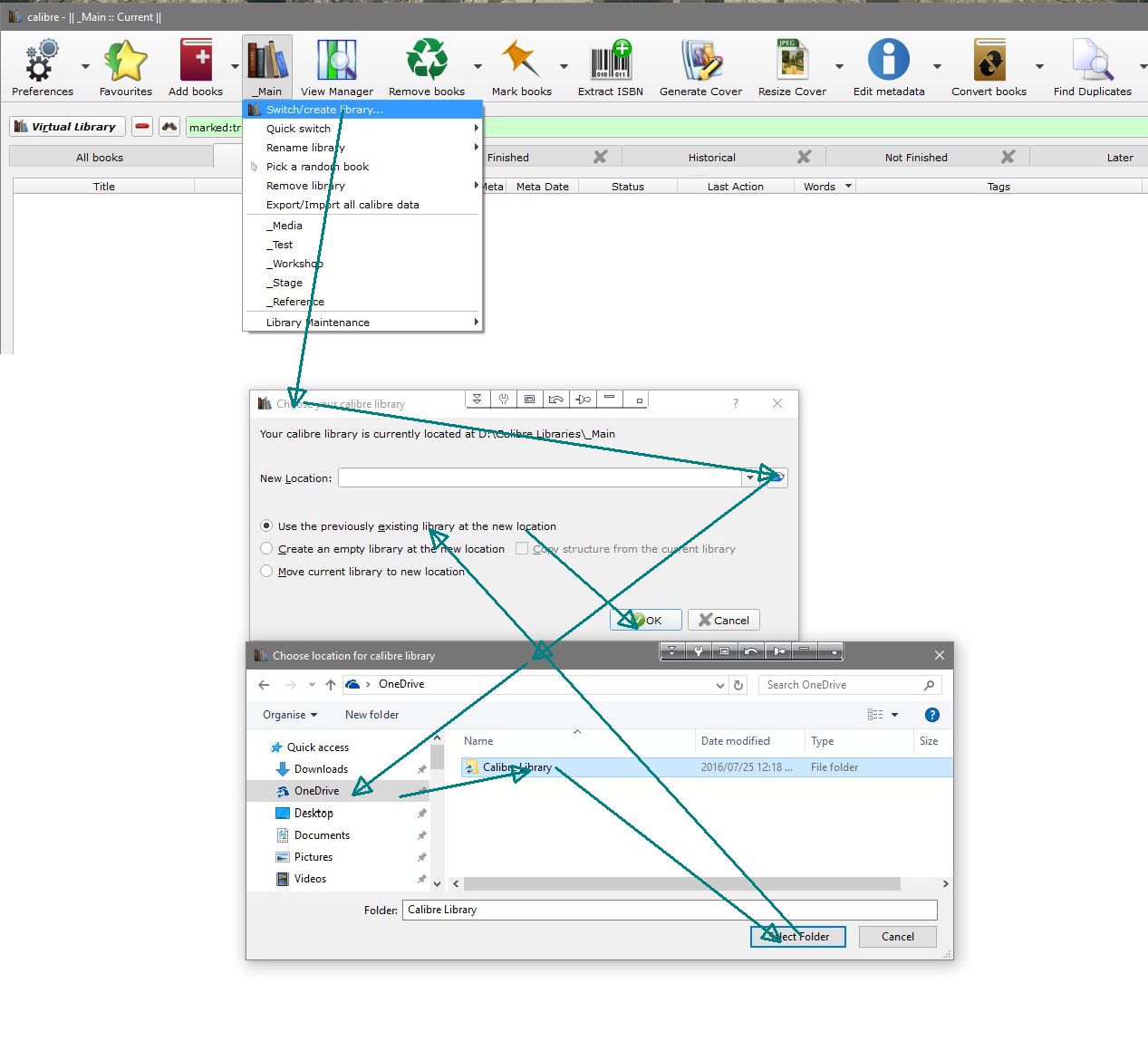Cancel the Choose your calibre library dialog
Viewport: 1148px width, 1041px height.
724,620
